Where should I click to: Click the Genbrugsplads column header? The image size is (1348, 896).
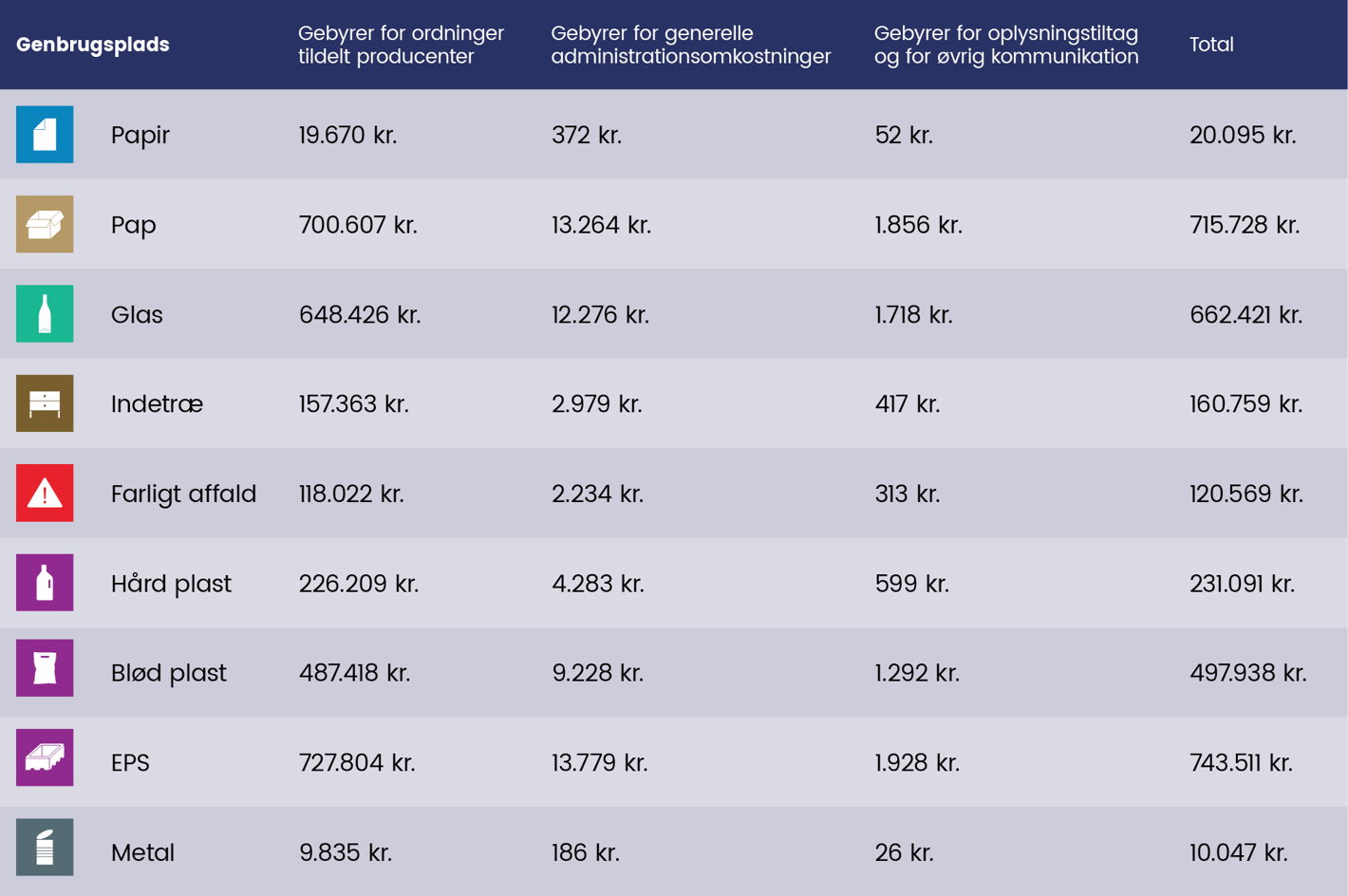point(93,45)
